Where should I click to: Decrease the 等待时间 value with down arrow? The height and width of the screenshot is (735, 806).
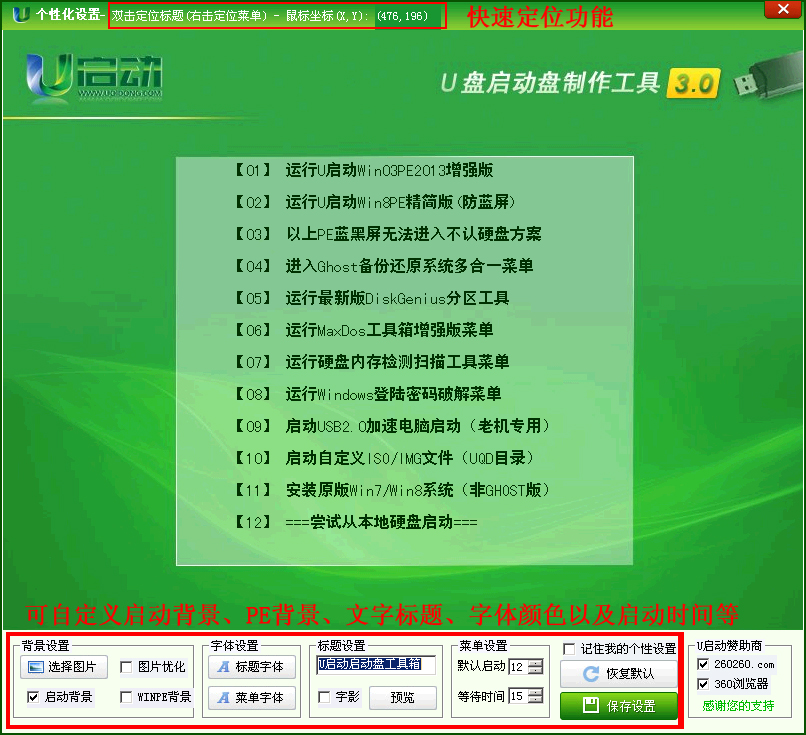coord(535,700)
